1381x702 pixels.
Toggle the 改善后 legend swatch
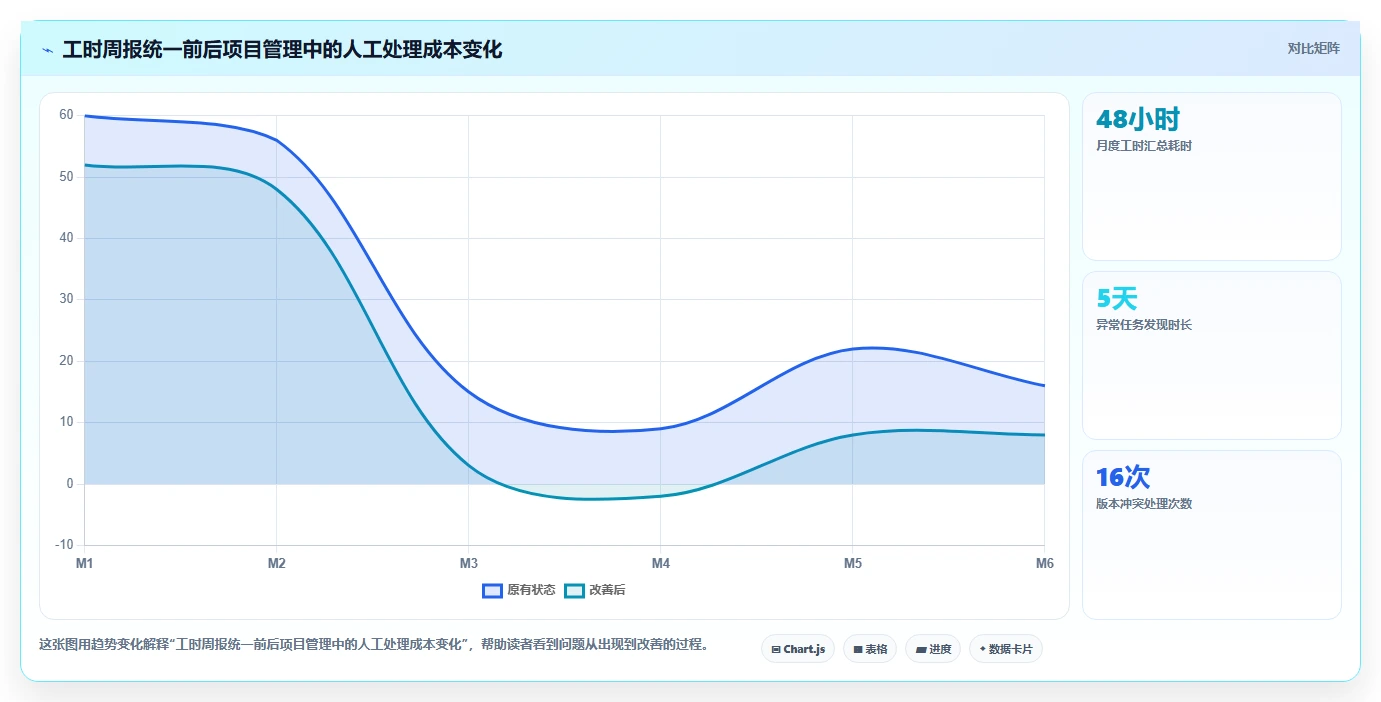[574, 590]
